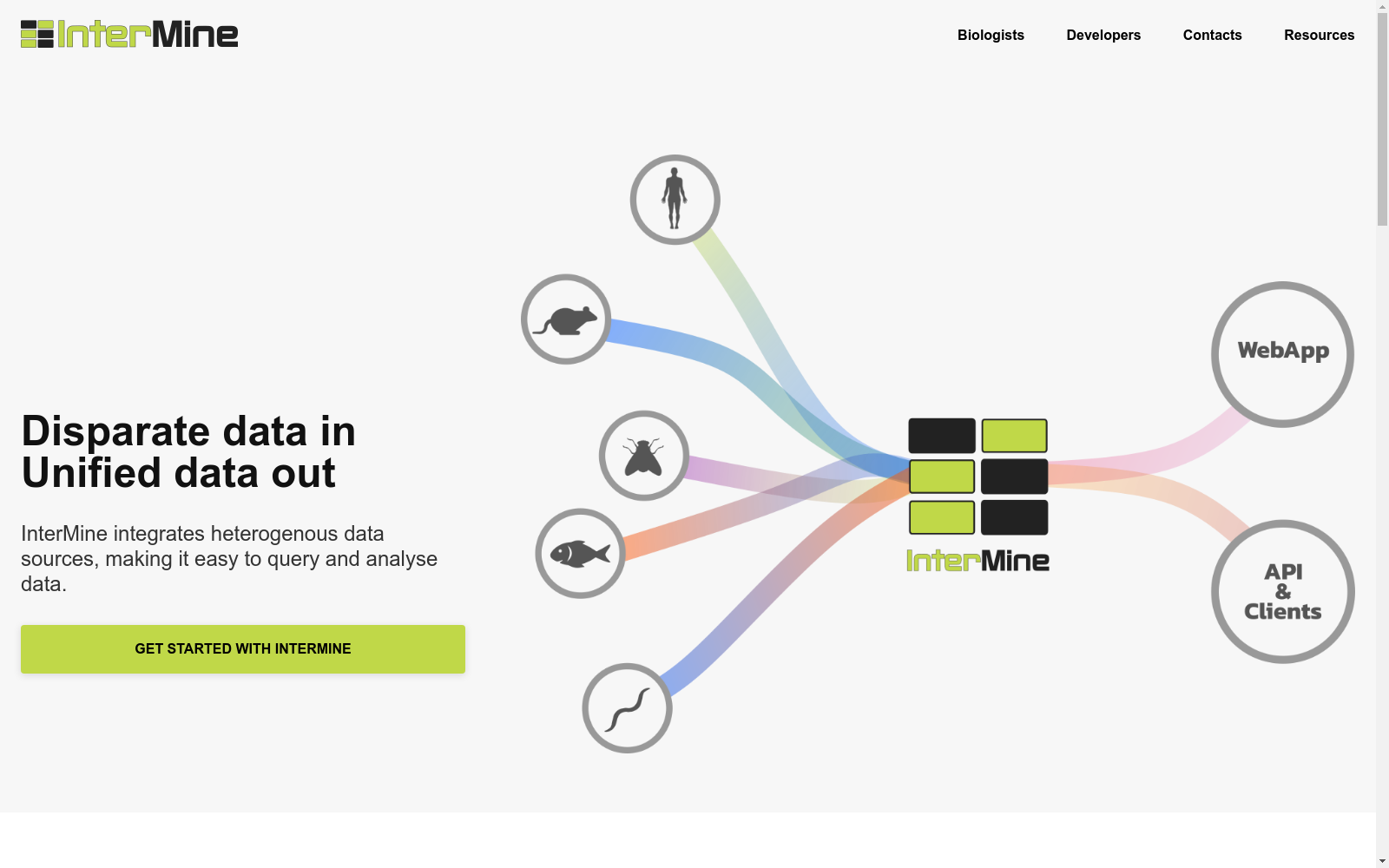The height and width of the screenshot is (868, 1389).
Task: Click Get Started with InterMine button
Action: point(243,649)
